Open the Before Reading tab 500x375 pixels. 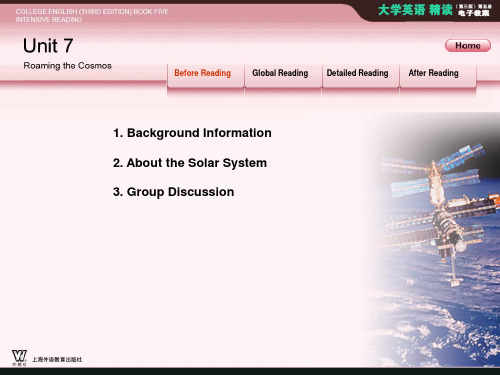[x=205, y=76]
